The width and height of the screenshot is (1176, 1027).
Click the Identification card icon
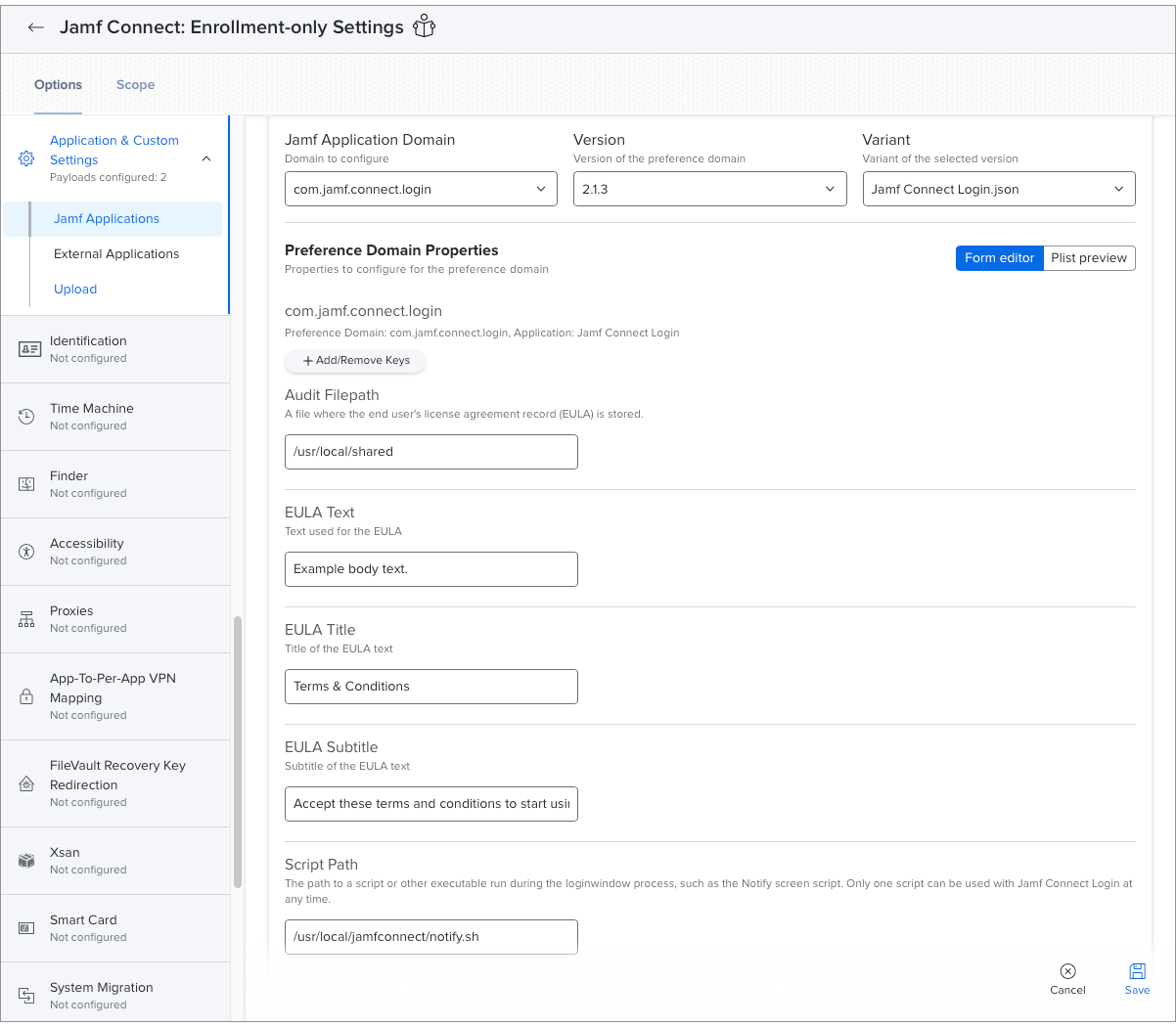click(29, 349)
